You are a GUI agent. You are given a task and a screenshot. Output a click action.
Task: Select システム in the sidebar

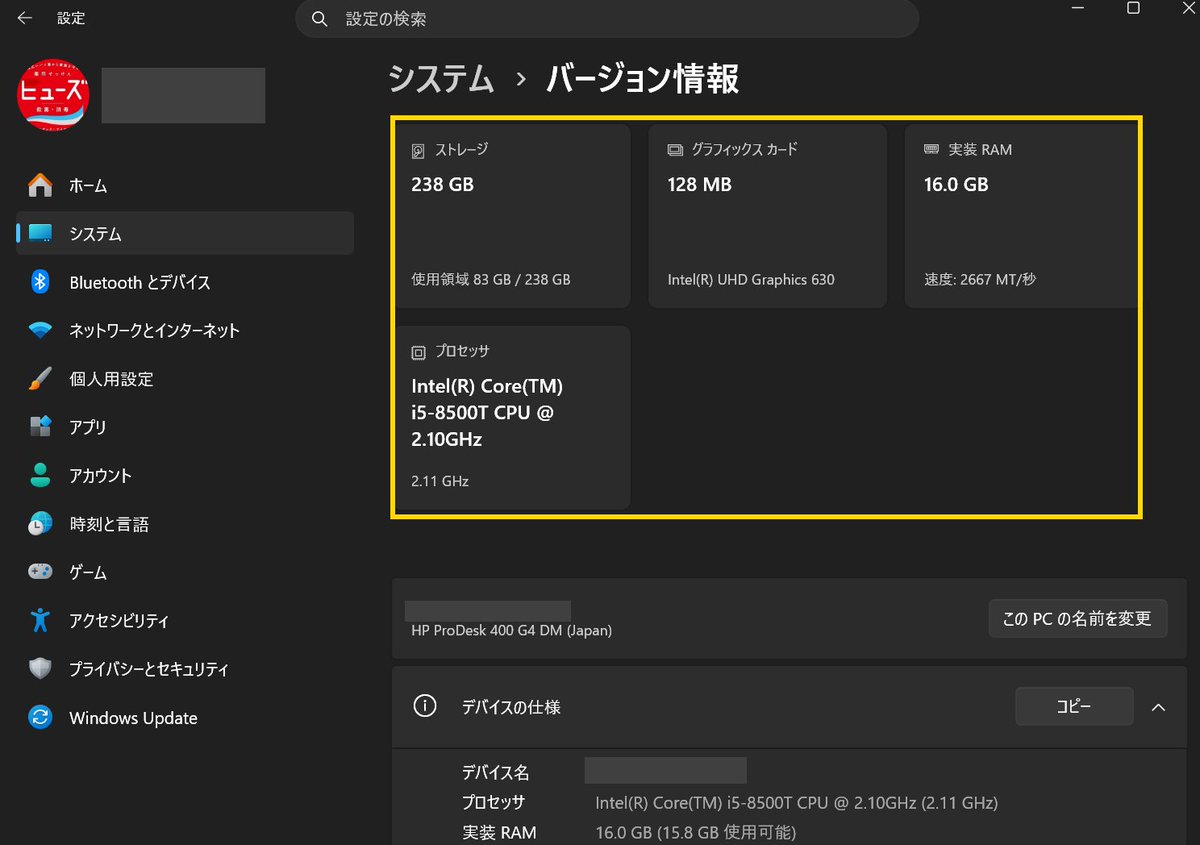[x=185, y=233]
